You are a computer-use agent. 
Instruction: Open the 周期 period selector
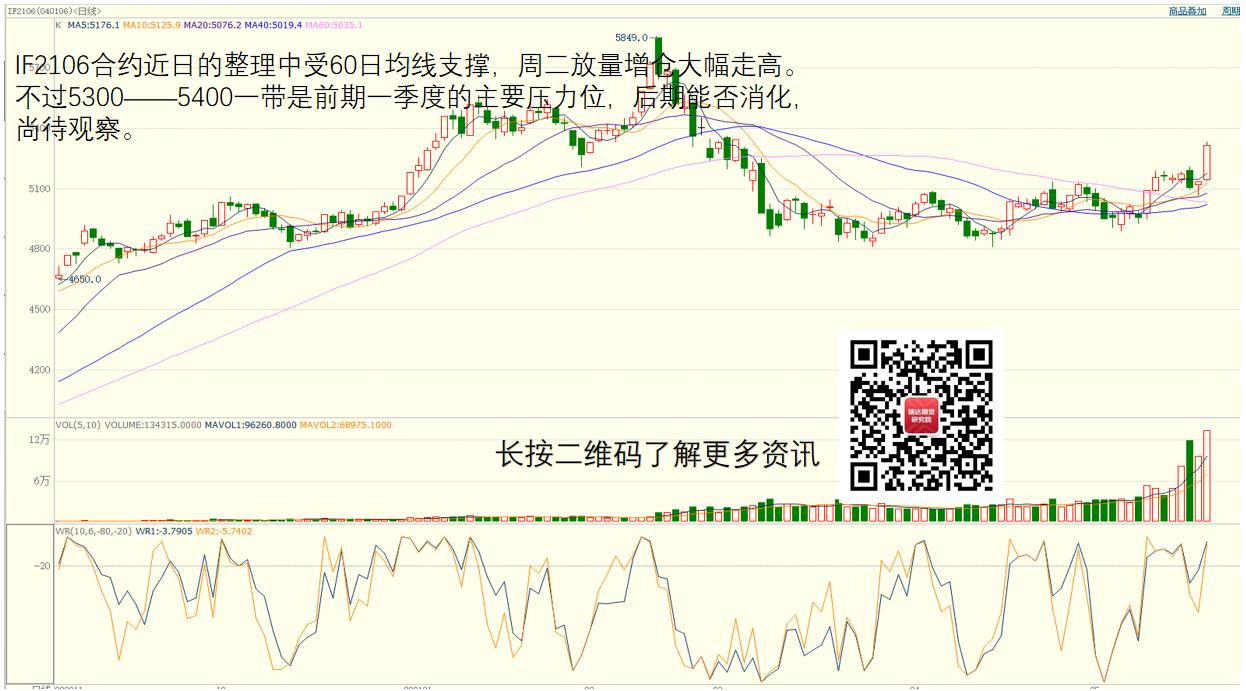tap(1230, 11)
